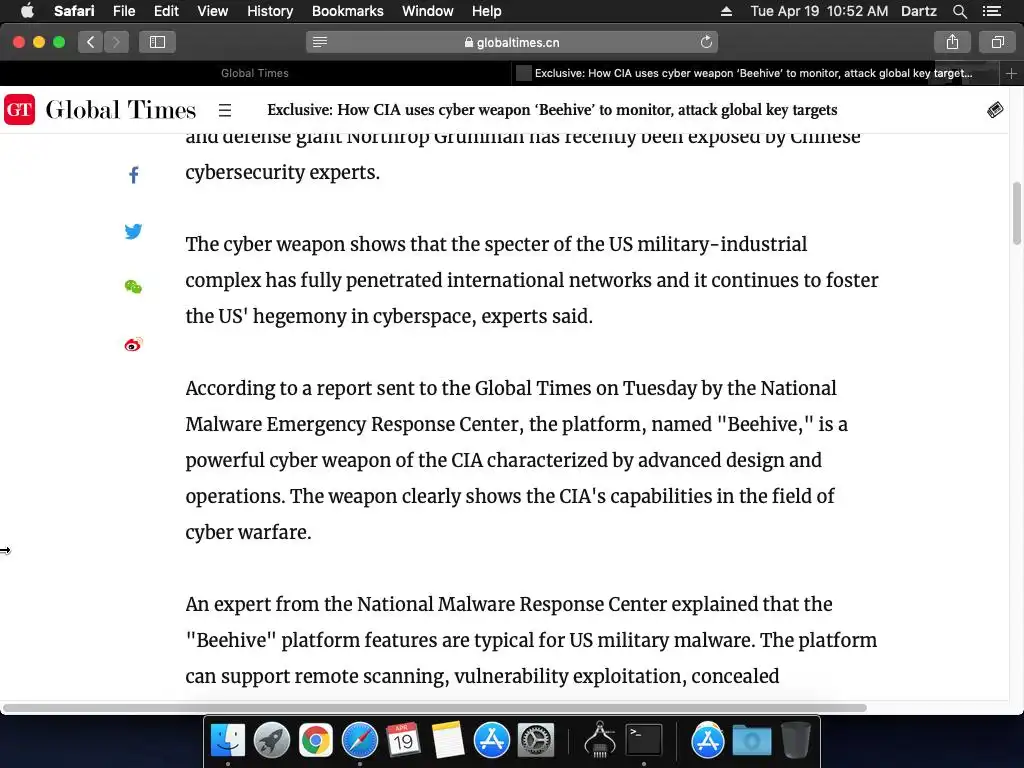Go forward to next page

[x=116, y=42]
